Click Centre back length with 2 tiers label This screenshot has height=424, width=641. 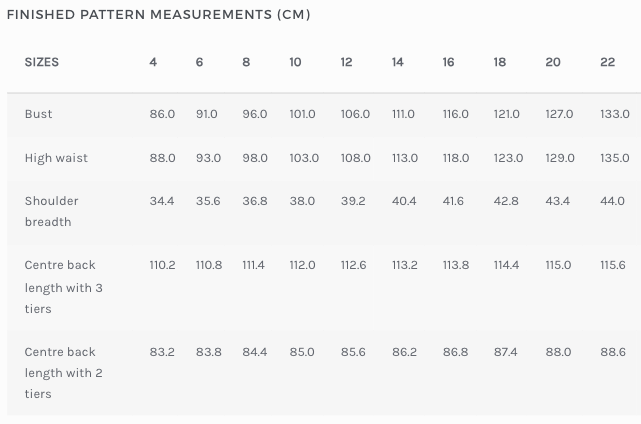pos(63,372)
